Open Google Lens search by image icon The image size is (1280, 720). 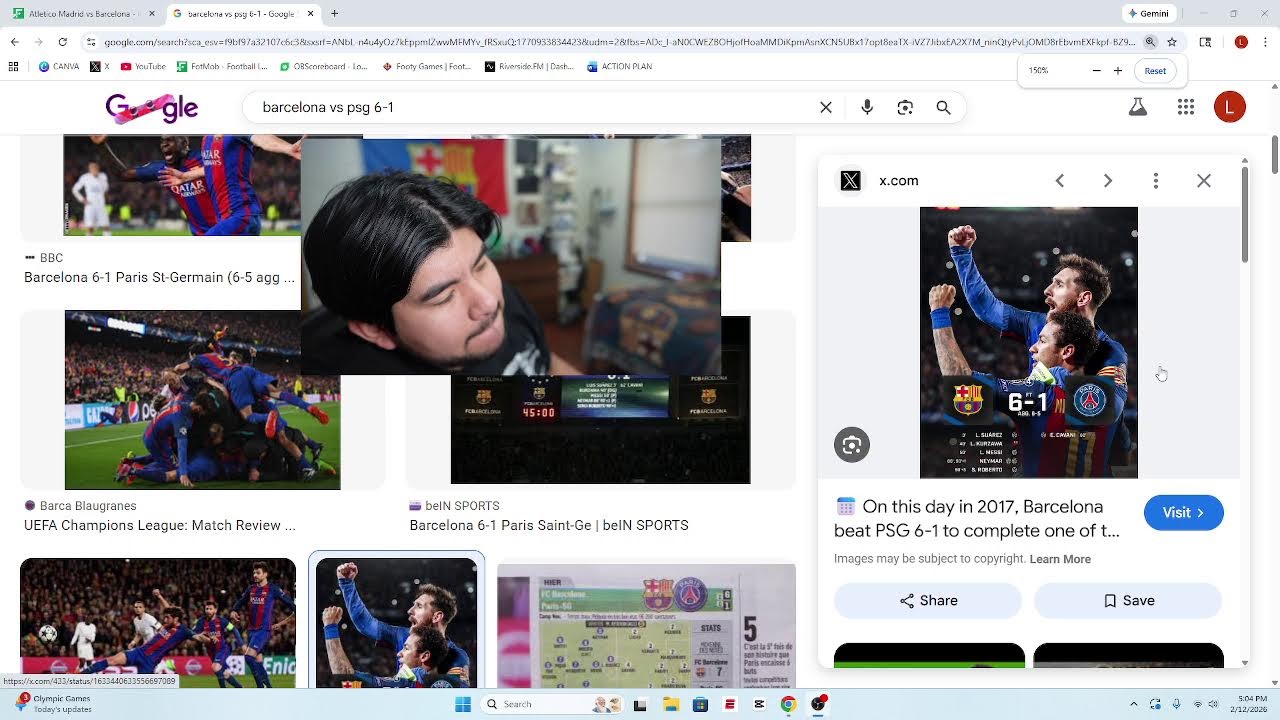(905, 107)
